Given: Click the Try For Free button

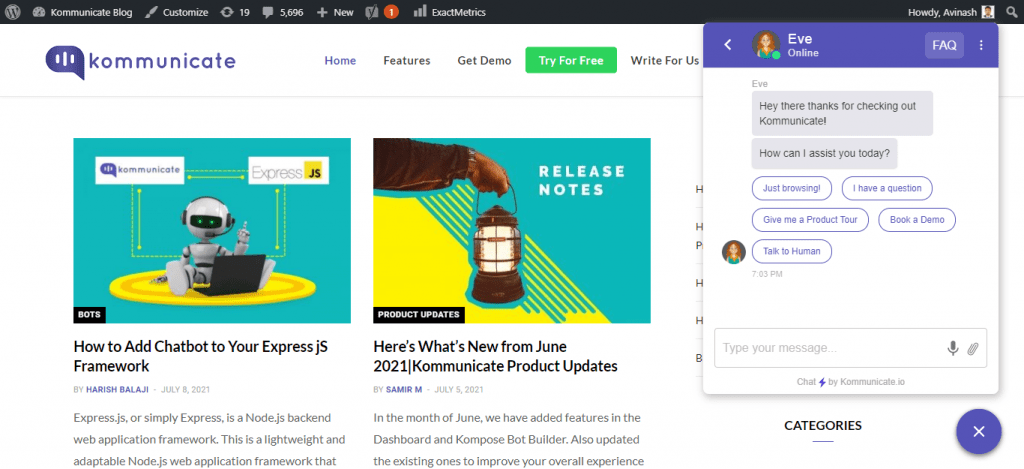Looking at the screenshot, I should tap(571, 60).
